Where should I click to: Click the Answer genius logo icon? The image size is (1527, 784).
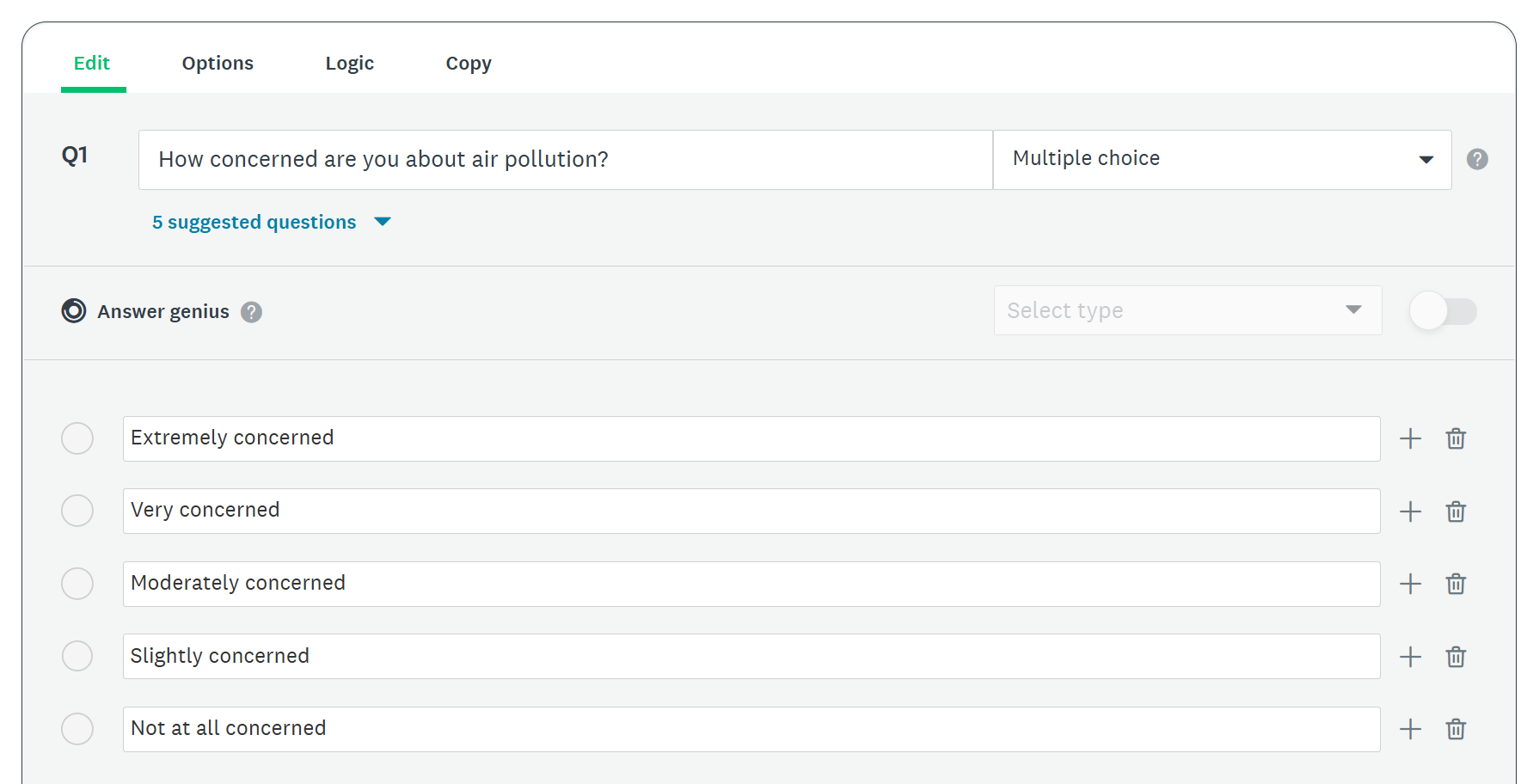pyautogui.click(x=74, y=311)
